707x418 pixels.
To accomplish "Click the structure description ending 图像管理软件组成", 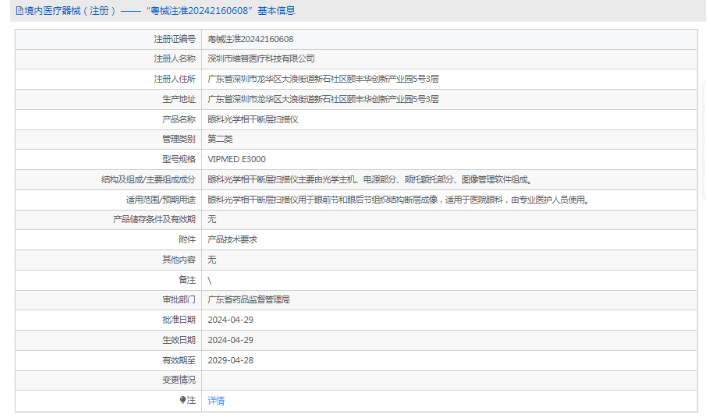I will (x=370, y=179).
